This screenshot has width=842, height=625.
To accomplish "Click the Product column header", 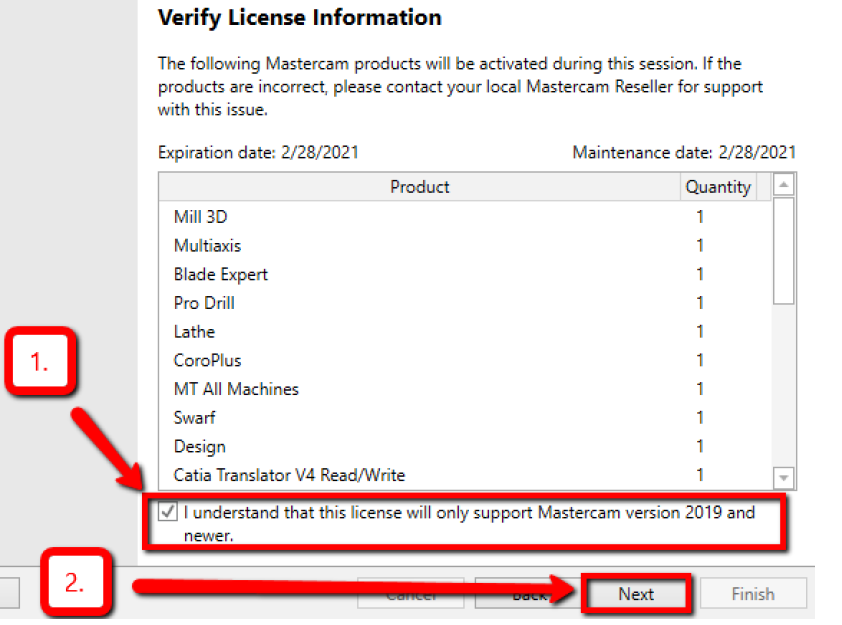I will point(419,187).
